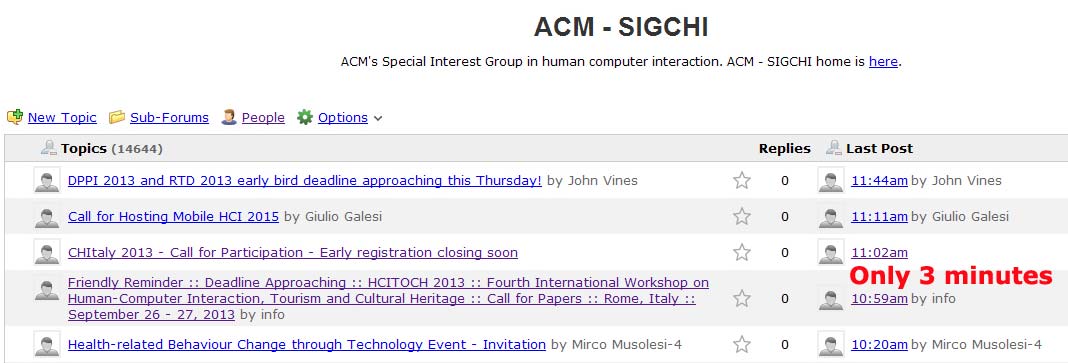The height and width of the screenshot is (363, 1068).
Task: Toggle star on CHItaly 2013 topic
Action: click(x=742, y=253)
